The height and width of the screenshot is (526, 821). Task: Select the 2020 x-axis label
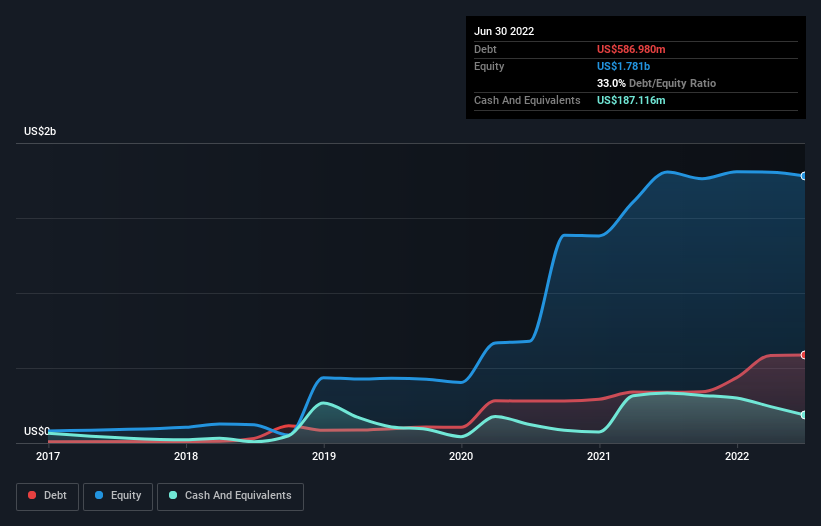click(x=461, y=456)
